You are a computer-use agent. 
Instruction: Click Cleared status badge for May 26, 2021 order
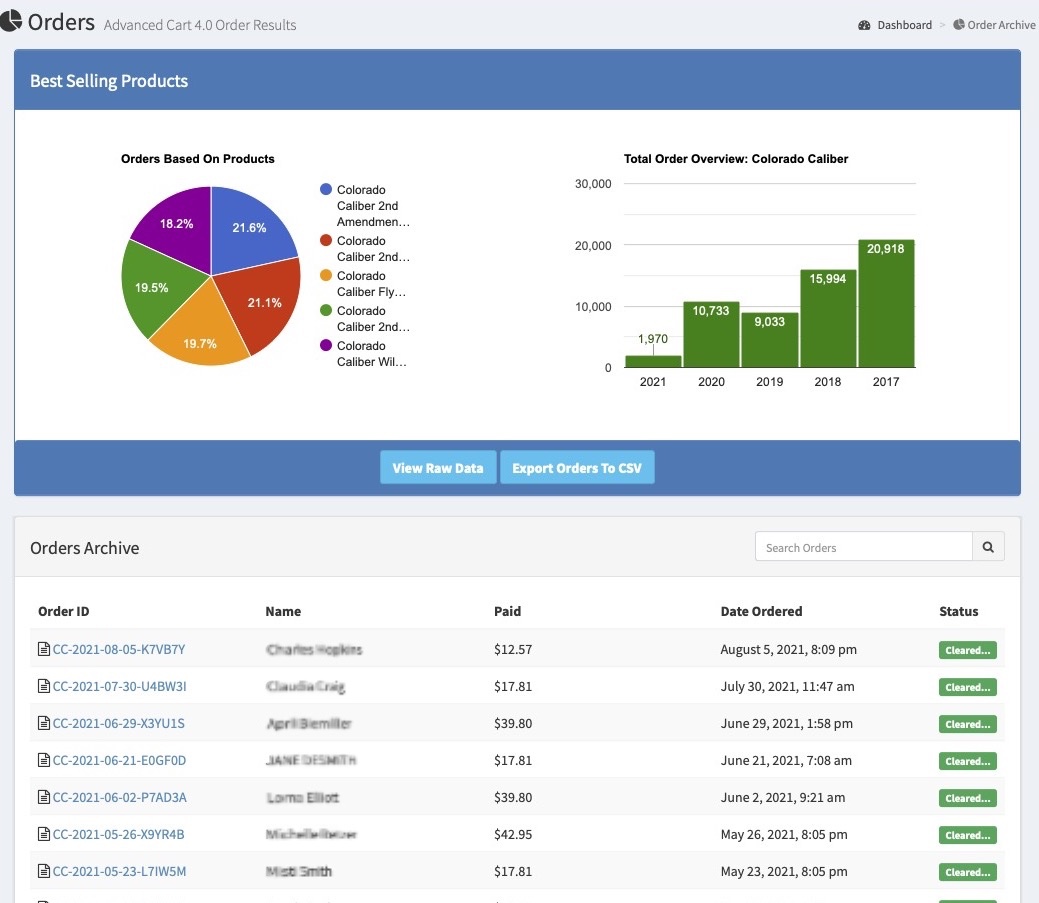point(967,835)
